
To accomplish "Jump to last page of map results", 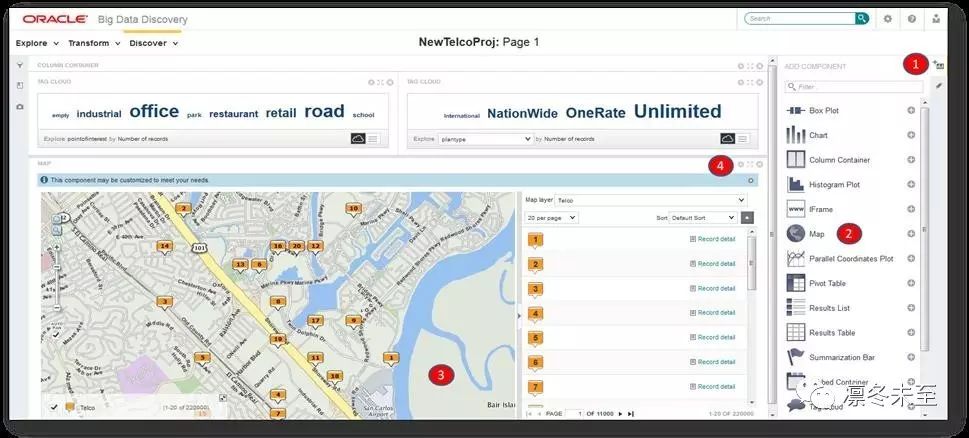I will pos(631,413).
